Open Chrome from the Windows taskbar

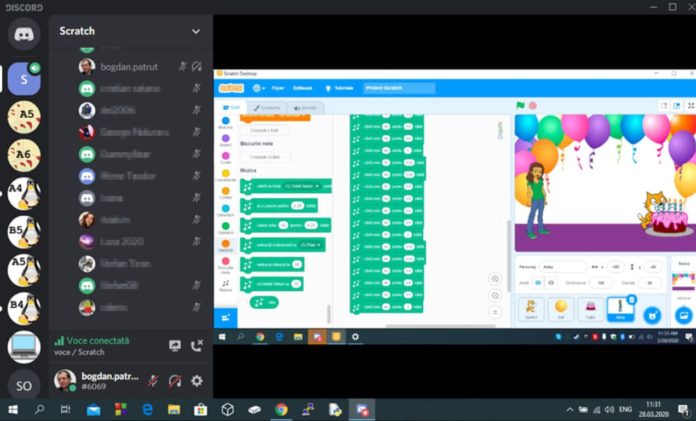click(x=281, y=409)
